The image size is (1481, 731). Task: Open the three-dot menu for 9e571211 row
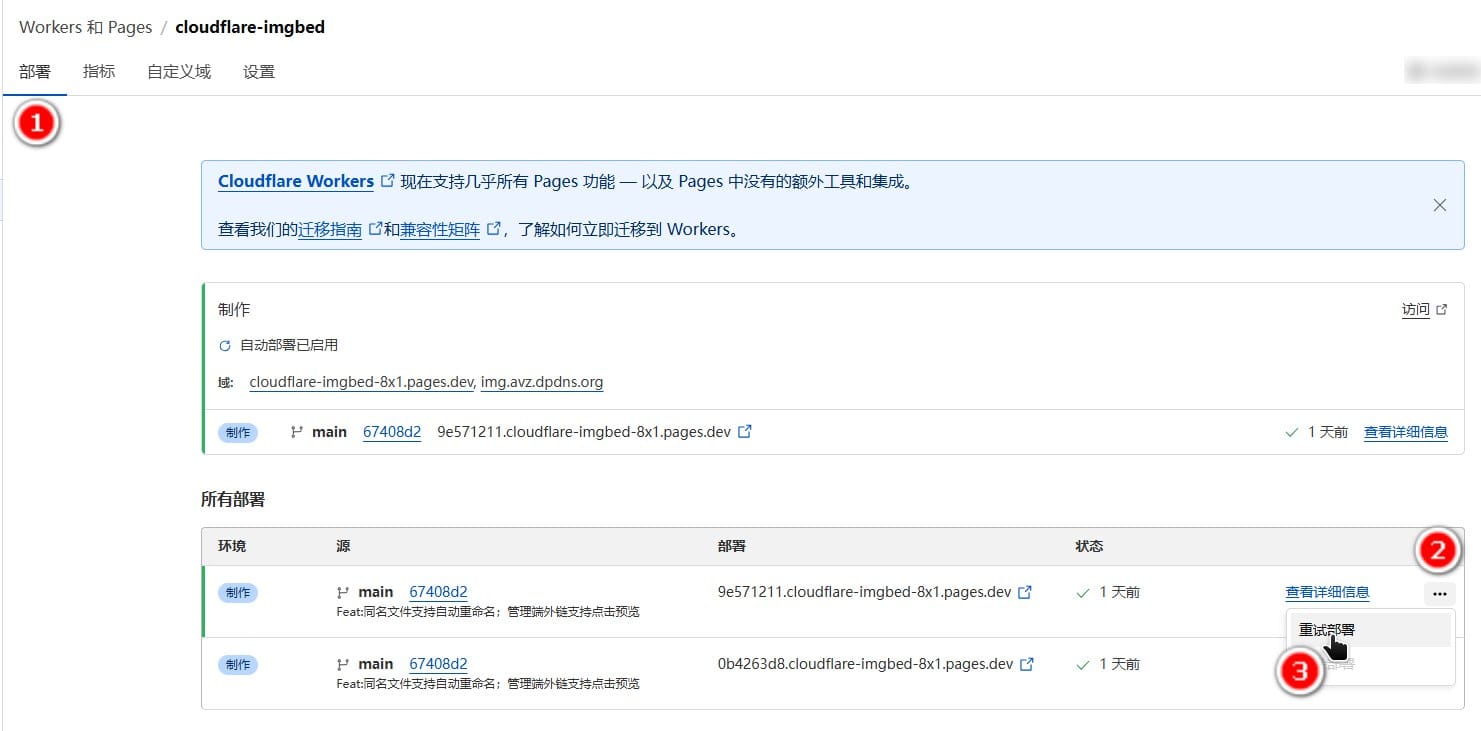(1438, 593)
